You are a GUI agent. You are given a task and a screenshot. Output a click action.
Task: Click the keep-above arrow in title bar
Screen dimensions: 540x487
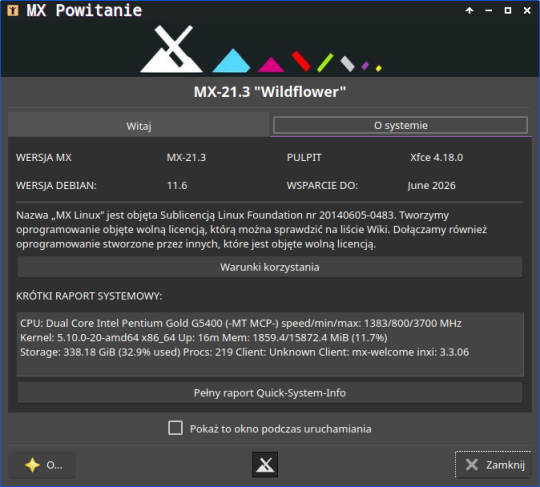[469, 11]
